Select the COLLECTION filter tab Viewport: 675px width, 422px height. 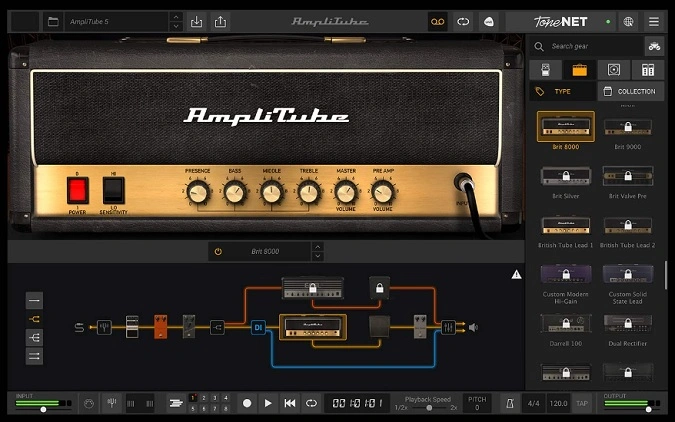coord(631,92)
